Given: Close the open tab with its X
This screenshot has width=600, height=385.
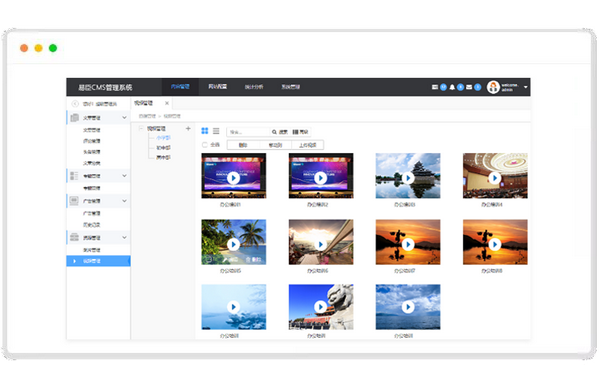Looking at the screenshot, I should click(167, 103).
